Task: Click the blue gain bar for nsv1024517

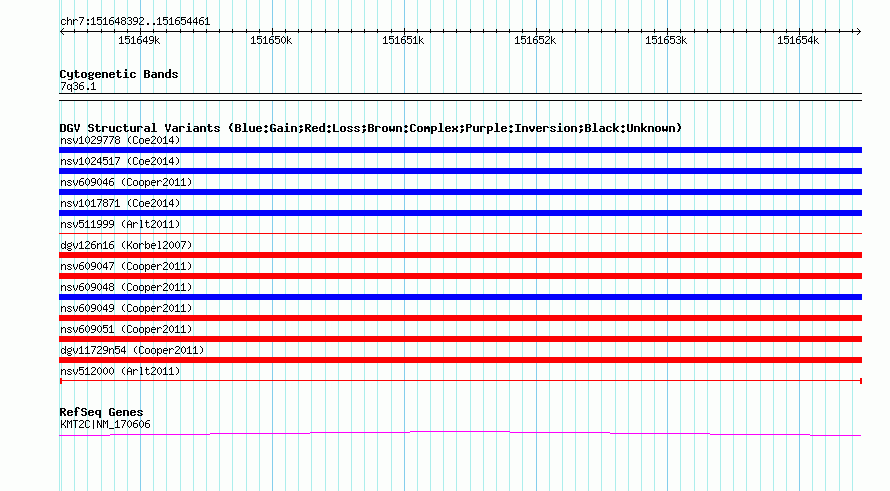Action: [460, 171]
